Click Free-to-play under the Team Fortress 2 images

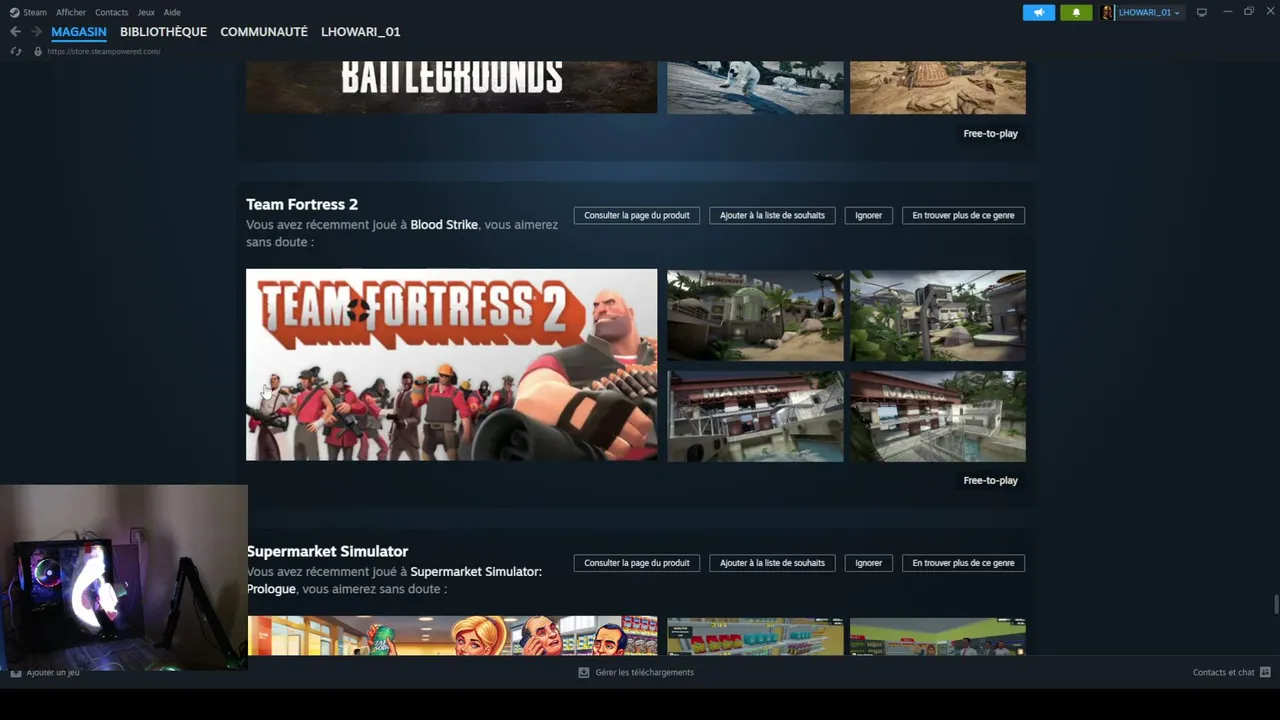[x=990, y=481]
